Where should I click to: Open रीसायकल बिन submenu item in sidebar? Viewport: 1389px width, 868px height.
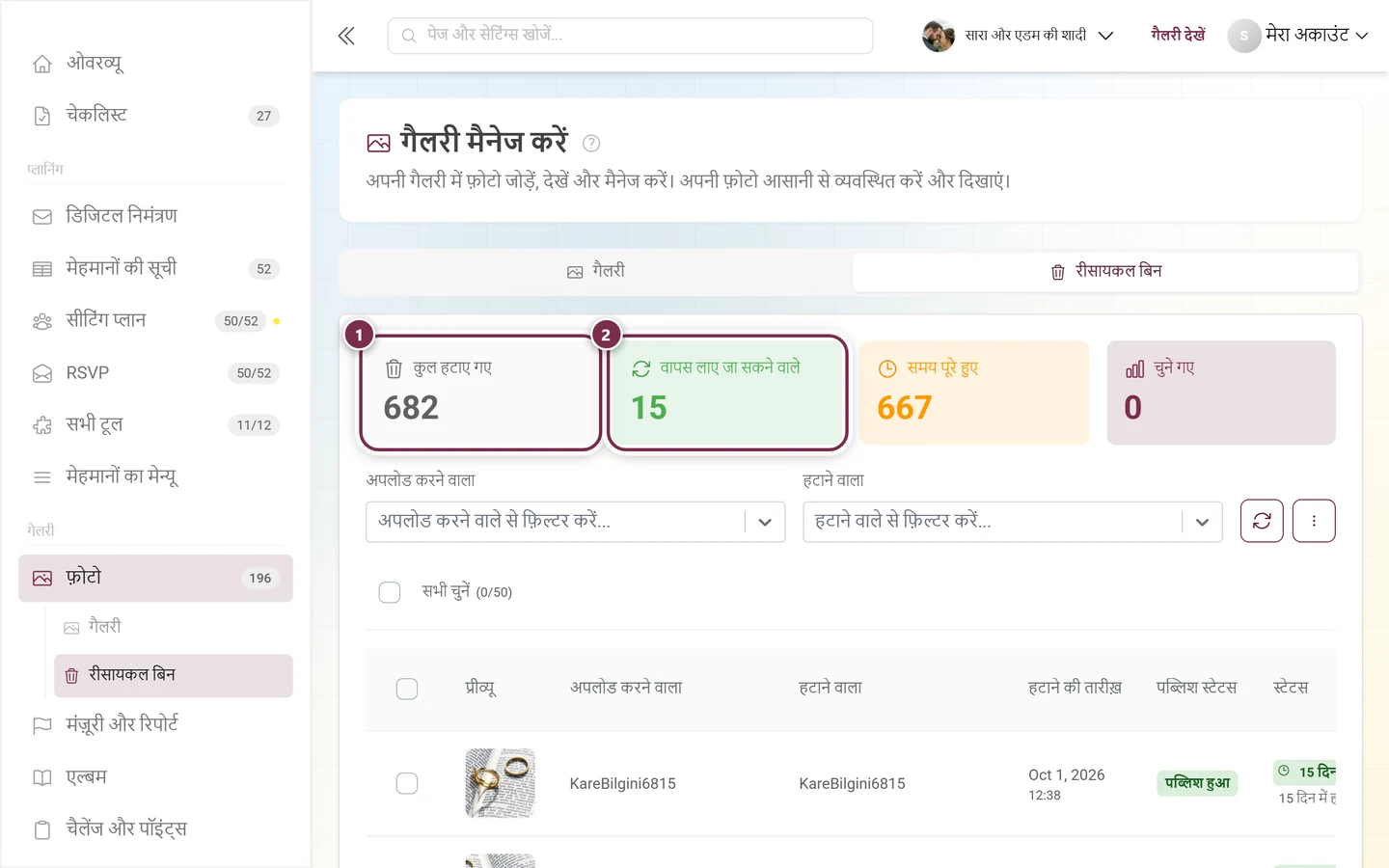174,675
